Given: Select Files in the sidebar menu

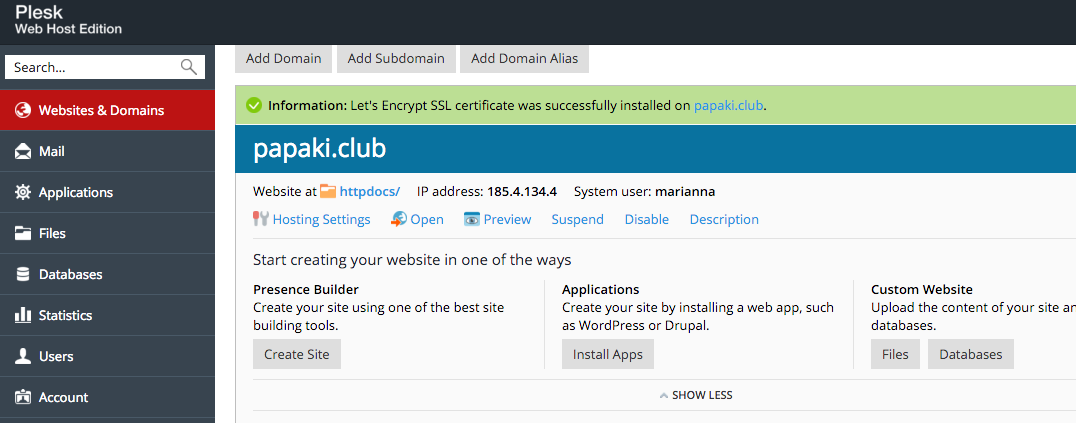Looking at the screenshot, I should point(107,233).
